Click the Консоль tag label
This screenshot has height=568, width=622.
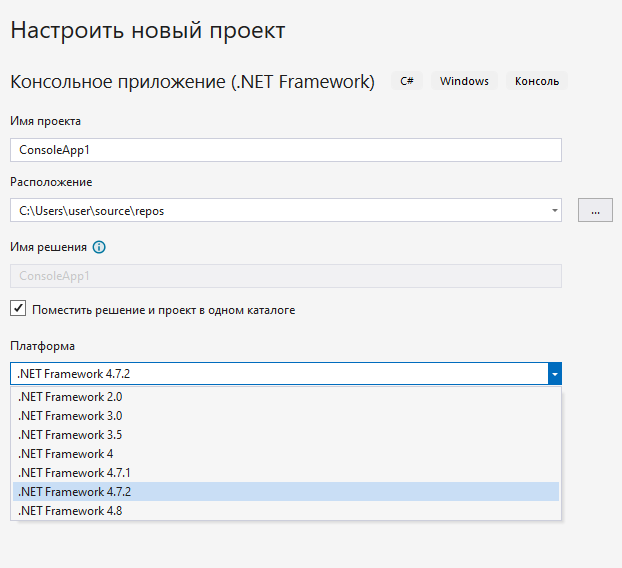click(537, 81)
